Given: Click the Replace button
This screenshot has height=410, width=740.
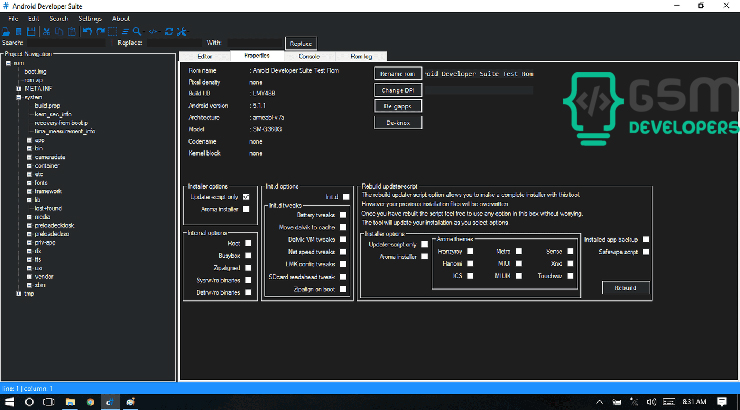Looking at the screenshot, I should [301, 43].
